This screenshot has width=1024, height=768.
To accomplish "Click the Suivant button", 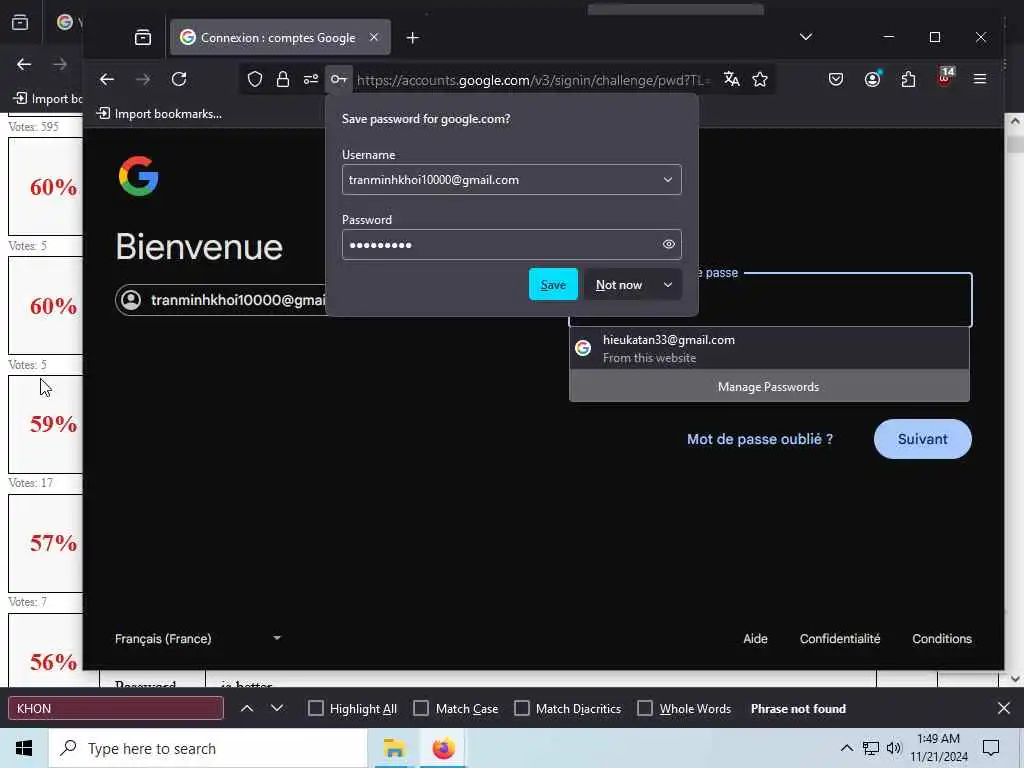I will pos(922,439).
